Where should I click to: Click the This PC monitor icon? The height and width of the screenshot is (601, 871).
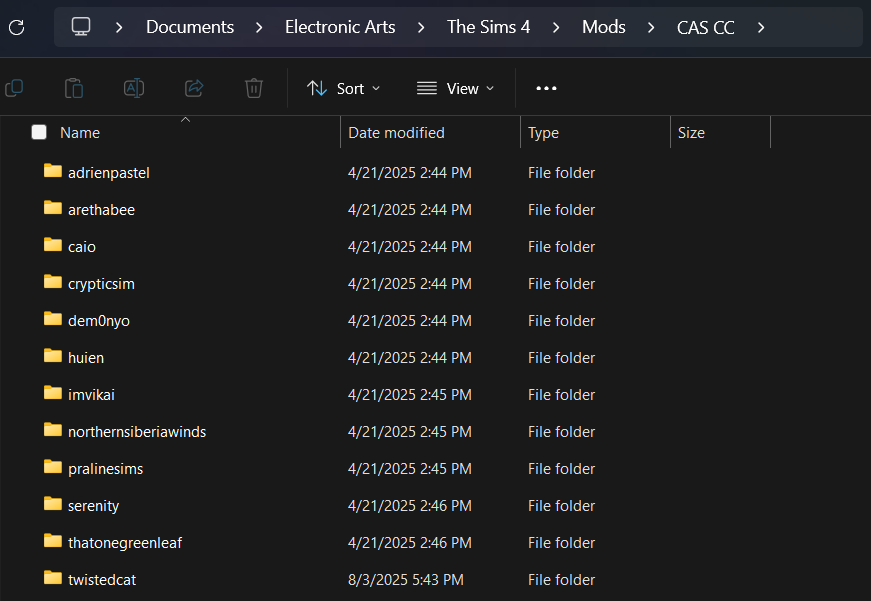[81, 27]
